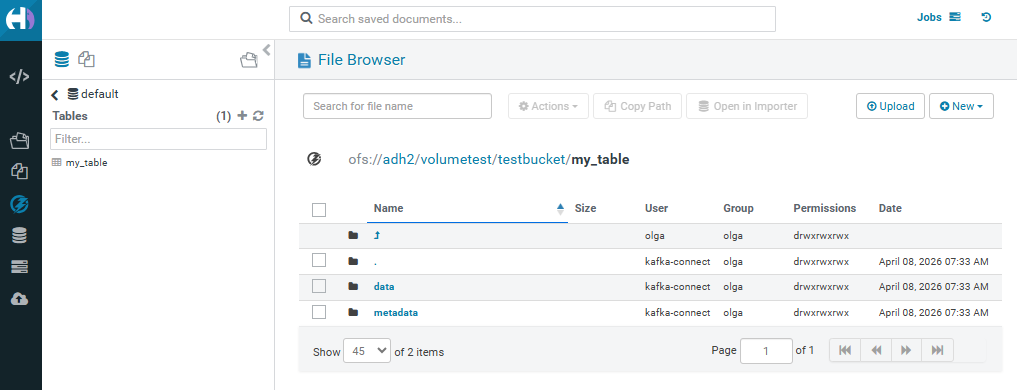The height and width of the screenshot is (390, 1017).
Task: Toggle the select-all checkbox in header
Action: (318, 210)
